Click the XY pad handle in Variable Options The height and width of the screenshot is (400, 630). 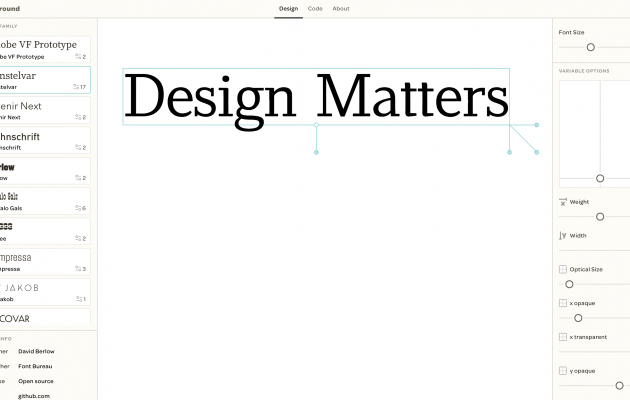pos(600,178)
